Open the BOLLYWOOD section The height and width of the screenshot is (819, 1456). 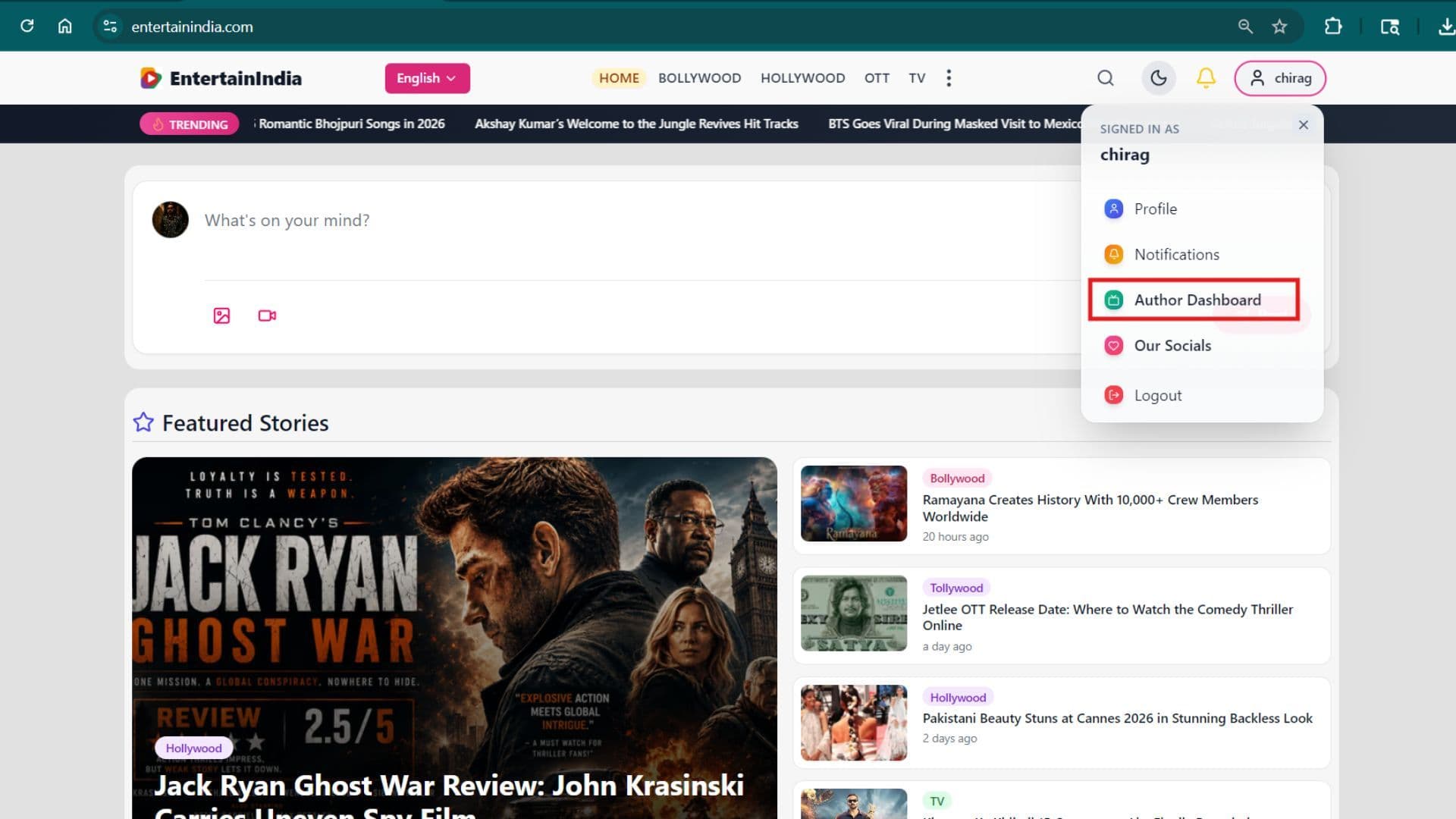click(699, 78)
